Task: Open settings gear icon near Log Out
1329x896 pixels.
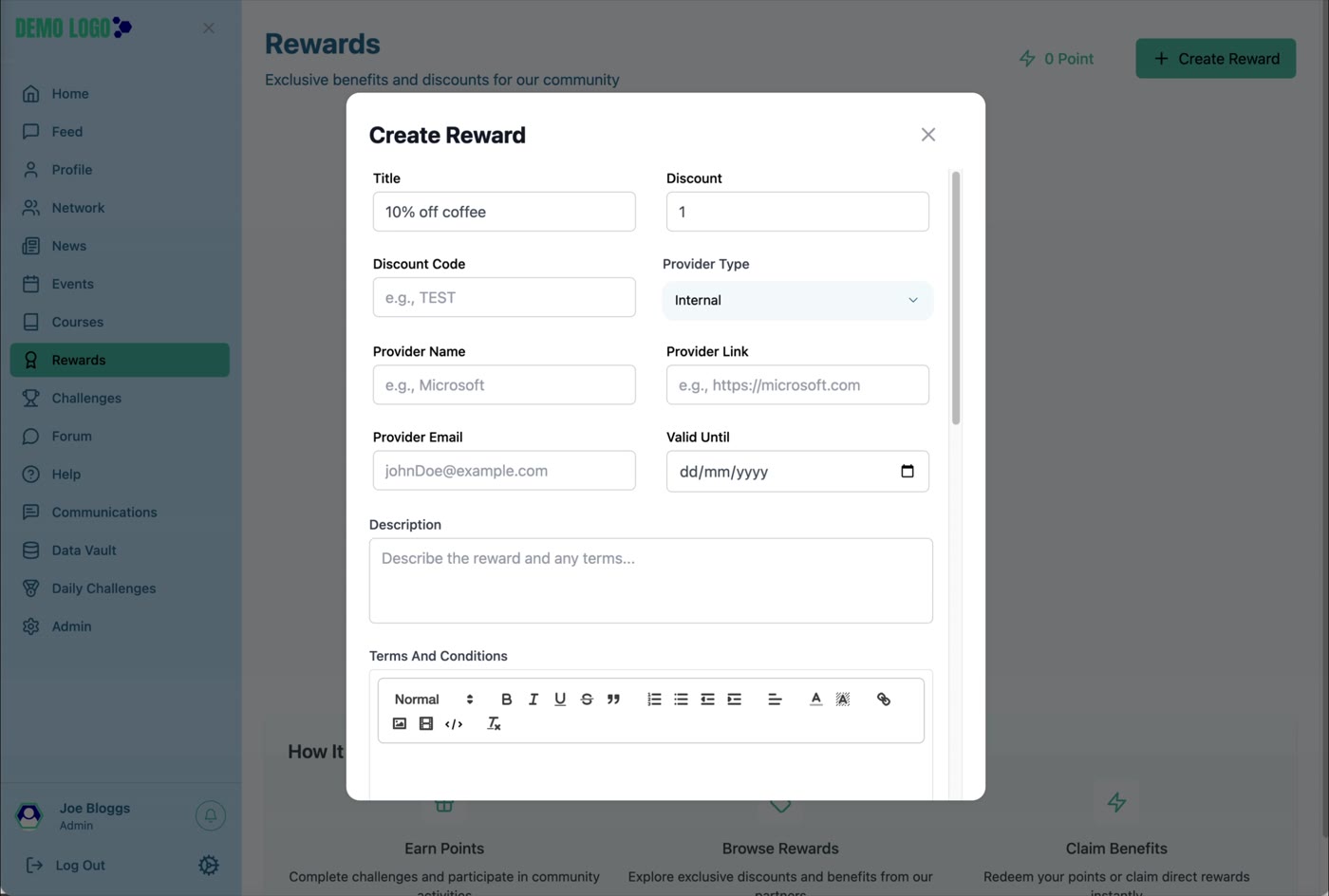Action: [x=209, y=865]
